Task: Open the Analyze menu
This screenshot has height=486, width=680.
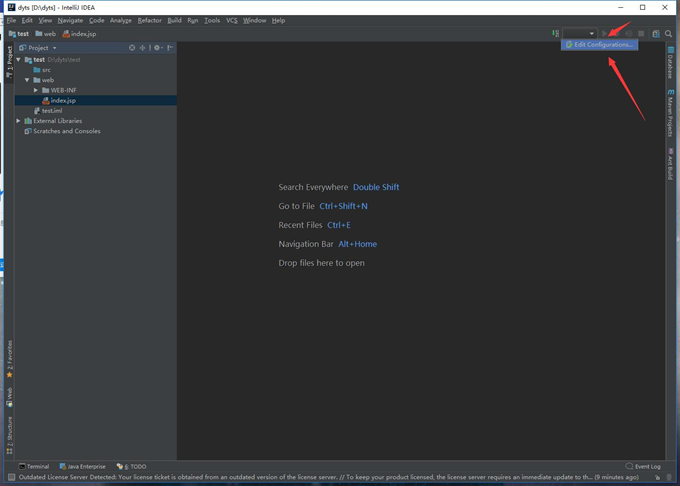Action: 121,20
